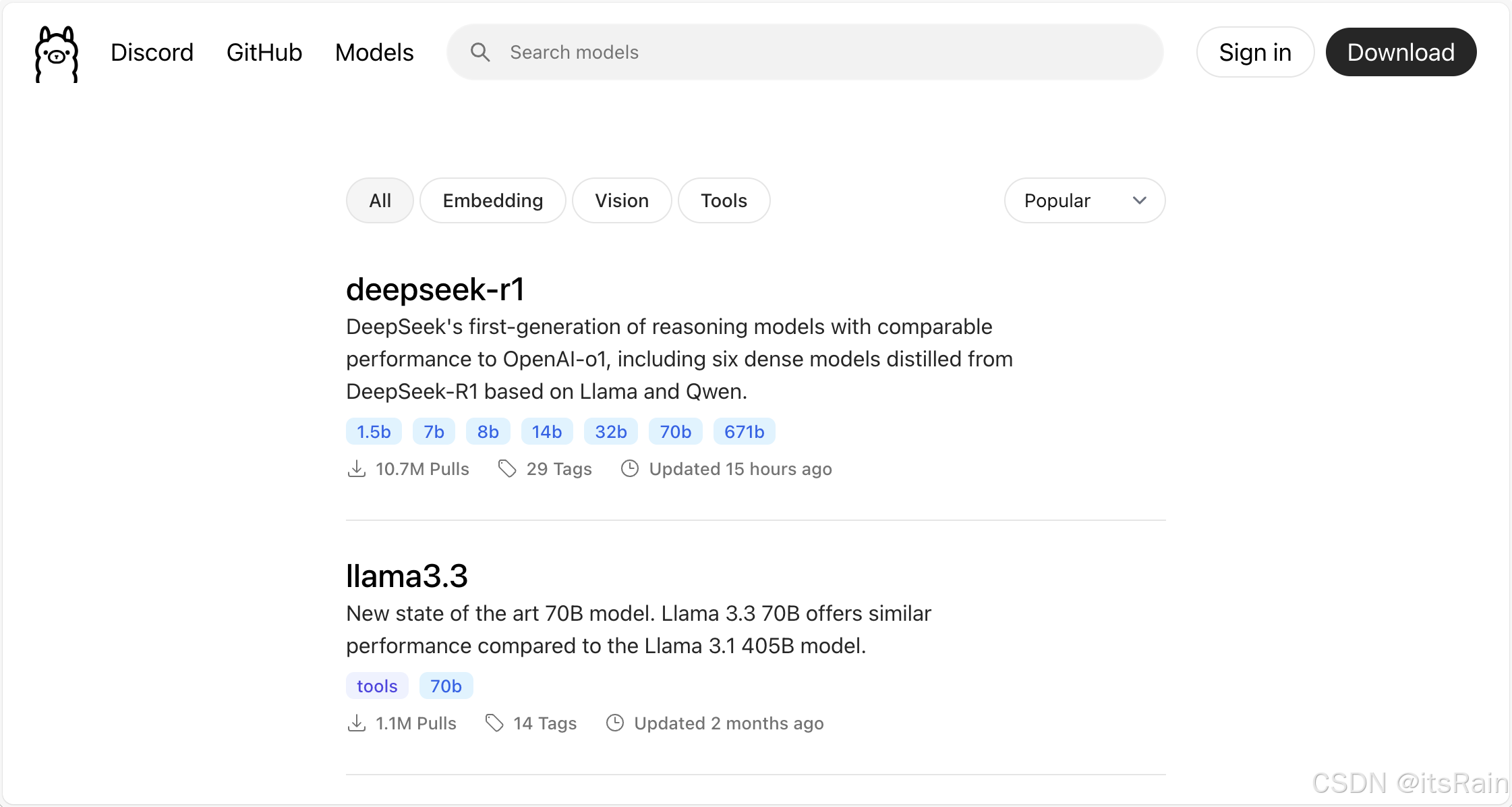This screenshot has width=1512, height=807.
Task: Select the 8b tag of deepseek-r1
Action: coord(488,431)
